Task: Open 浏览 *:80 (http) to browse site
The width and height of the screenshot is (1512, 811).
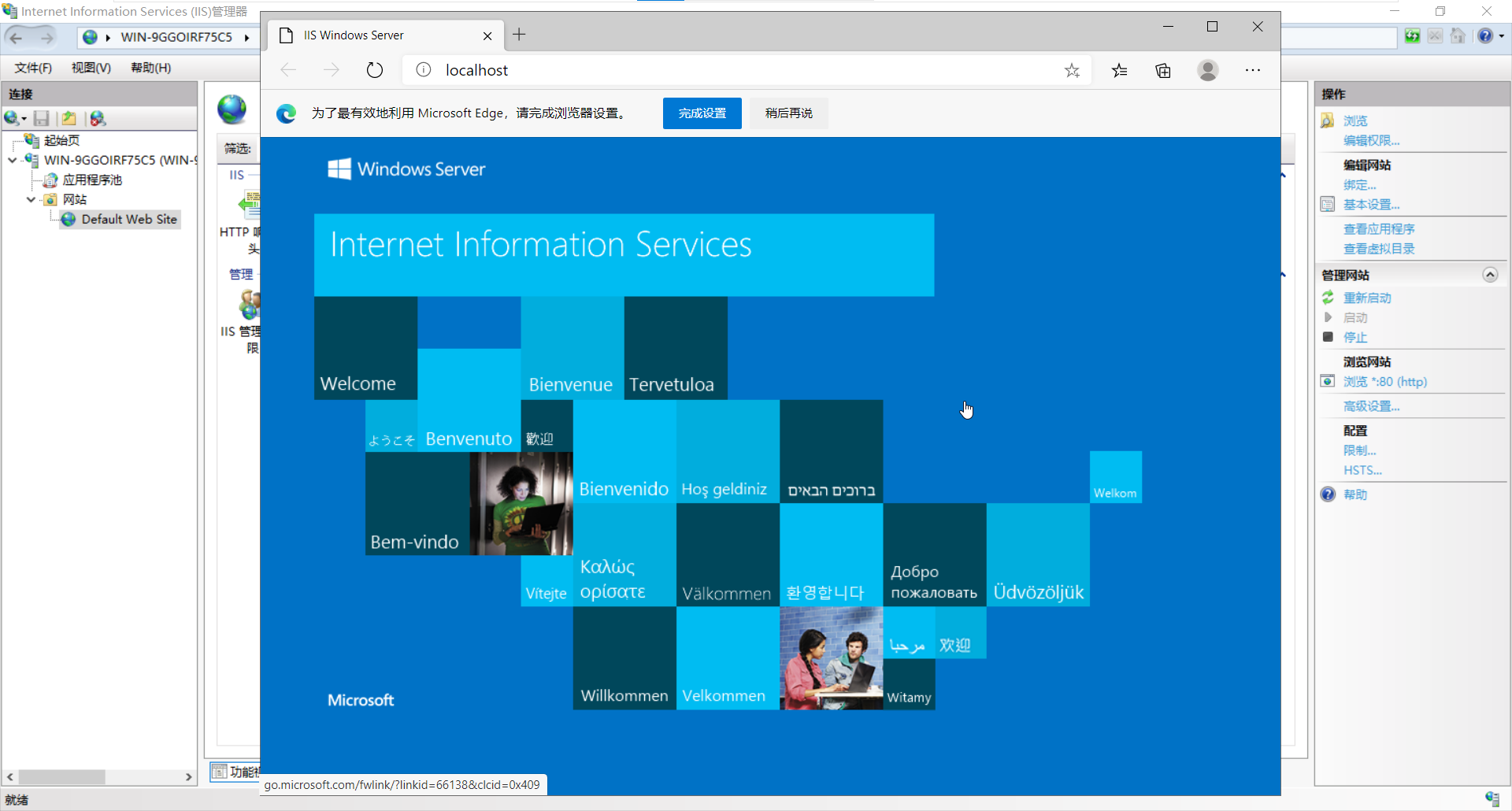Action: 1384,381
